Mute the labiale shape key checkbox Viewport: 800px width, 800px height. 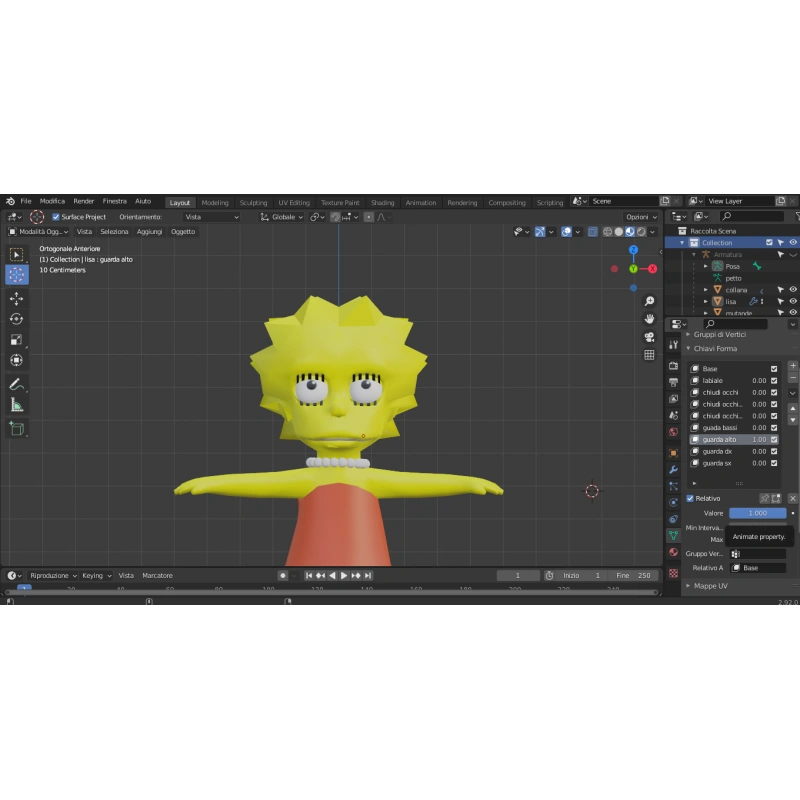tap(774, 381)
